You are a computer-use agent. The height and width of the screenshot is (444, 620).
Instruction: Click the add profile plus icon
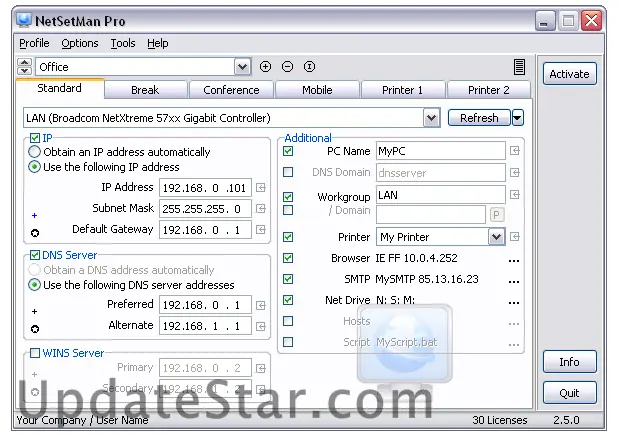pos(265,66)
